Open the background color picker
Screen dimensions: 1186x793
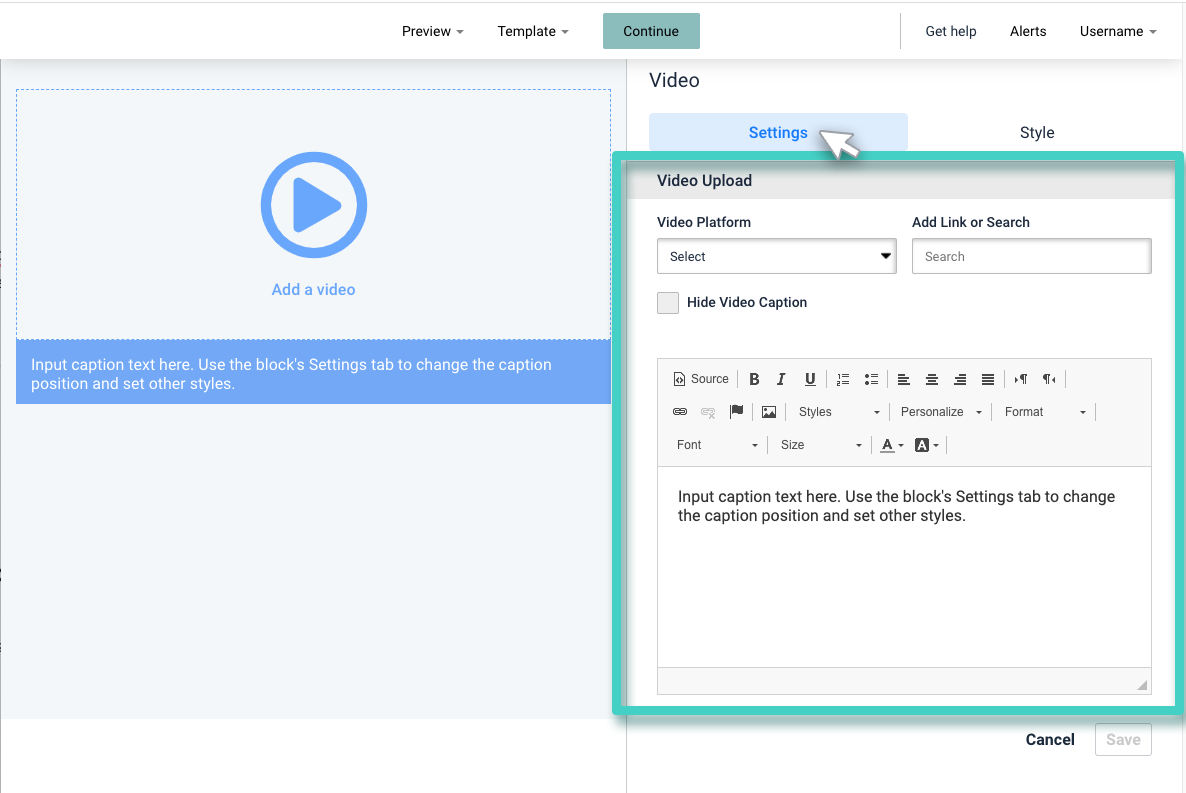tap(927, 445)
